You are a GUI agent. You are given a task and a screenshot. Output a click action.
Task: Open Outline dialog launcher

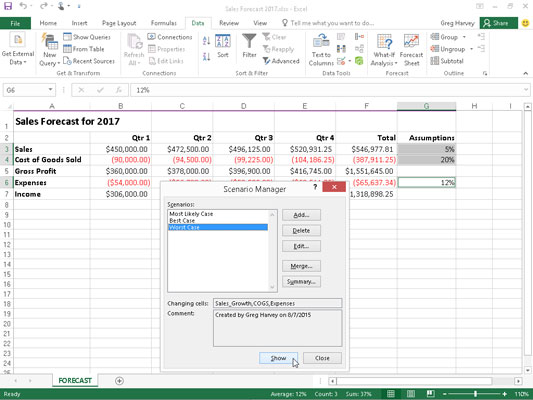(x=485, y=73)
